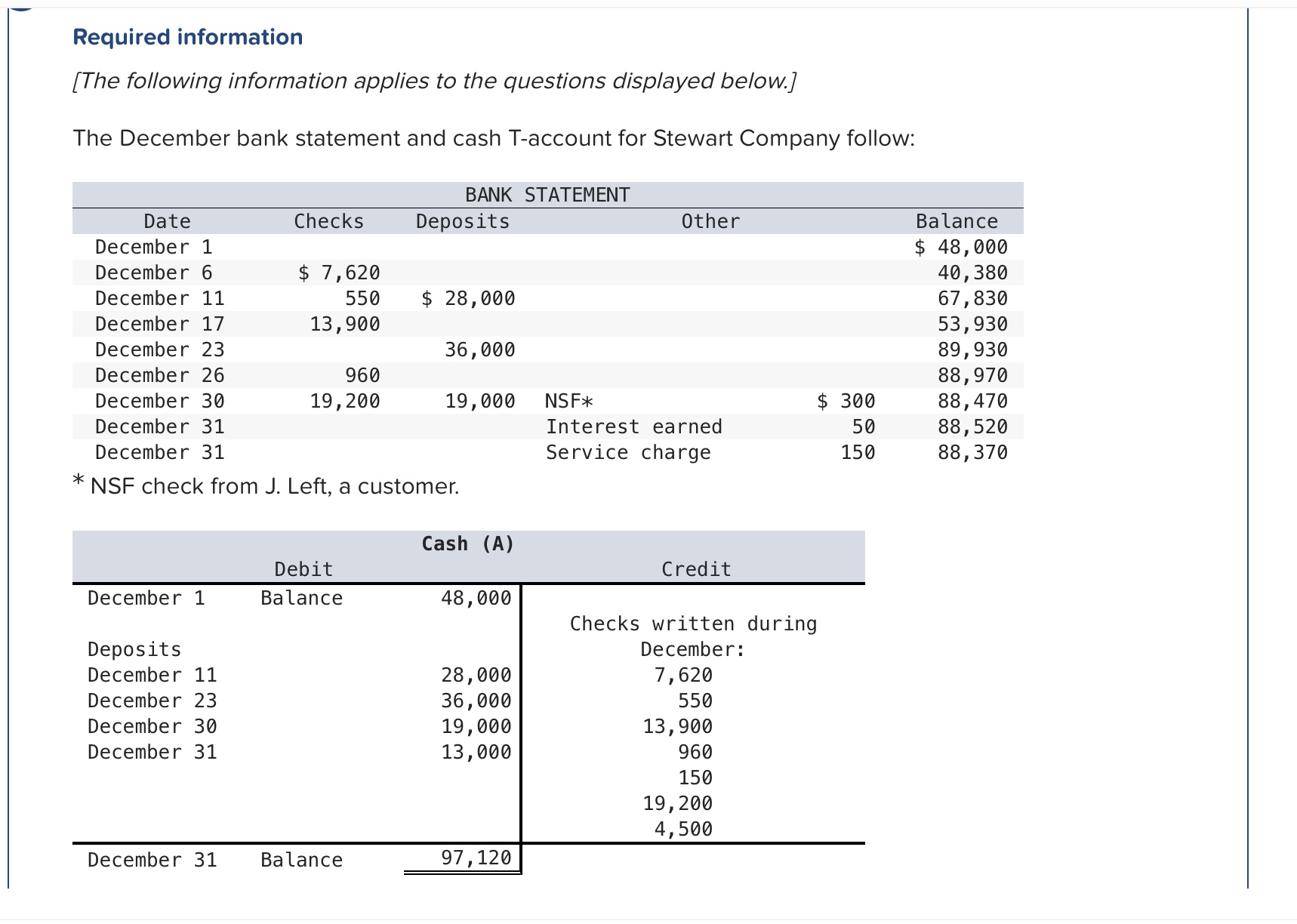Select the 960 check in T-account credits

coord(695,752)
